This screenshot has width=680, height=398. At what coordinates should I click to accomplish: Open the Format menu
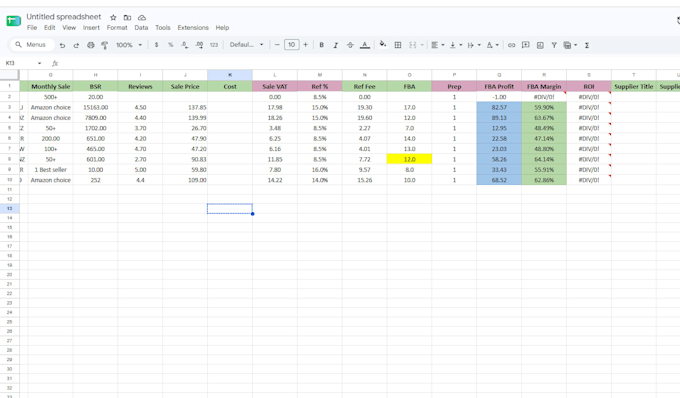coord(117,28)
